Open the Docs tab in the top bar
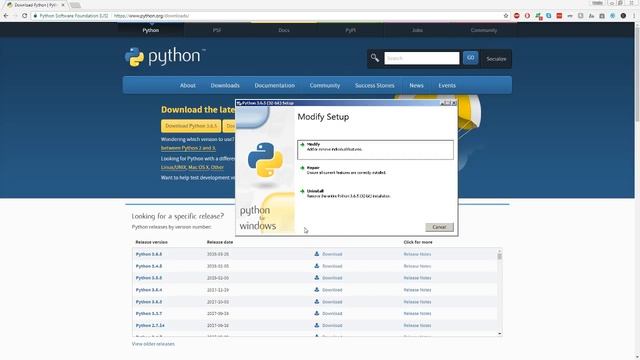 (284, 30)
